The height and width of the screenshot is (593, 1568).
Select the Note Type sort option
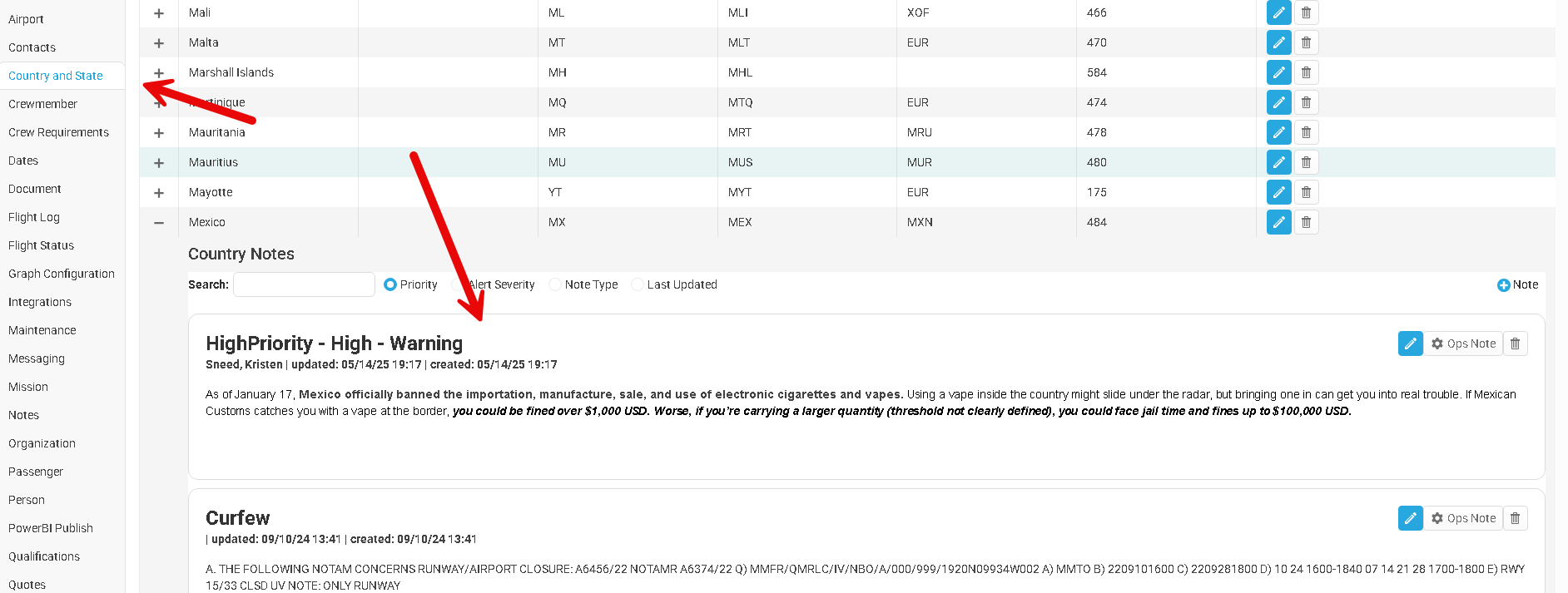[555, 284]
